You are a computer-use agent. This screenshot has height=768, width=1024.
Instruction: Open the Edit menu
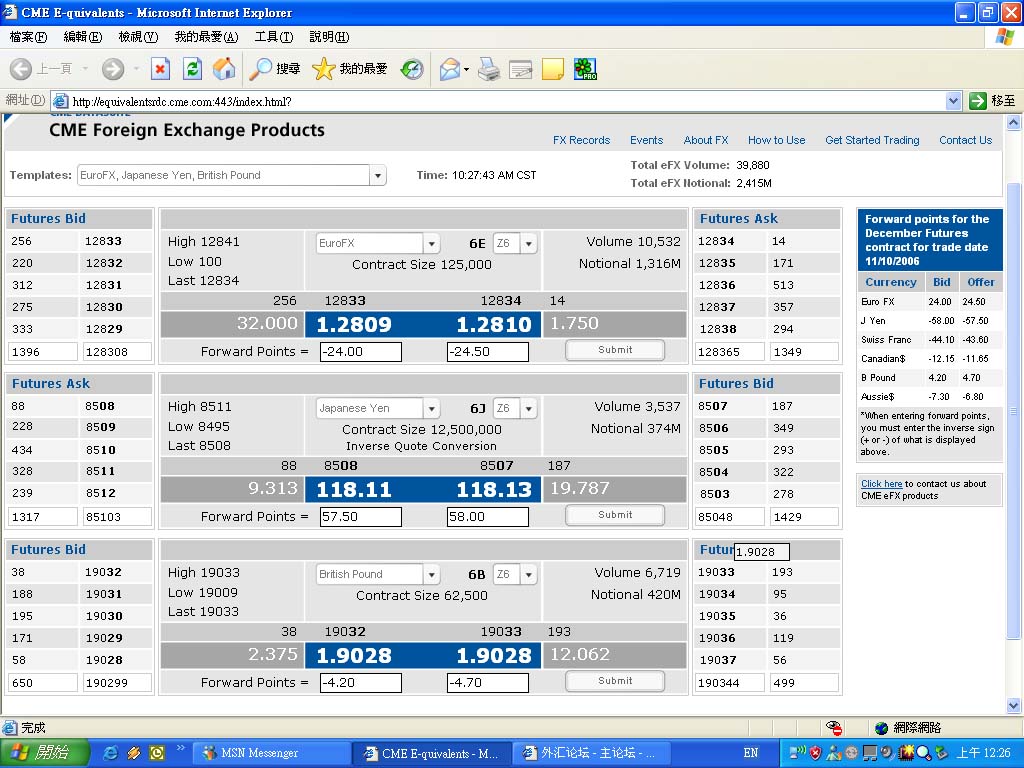click(83, 37)
